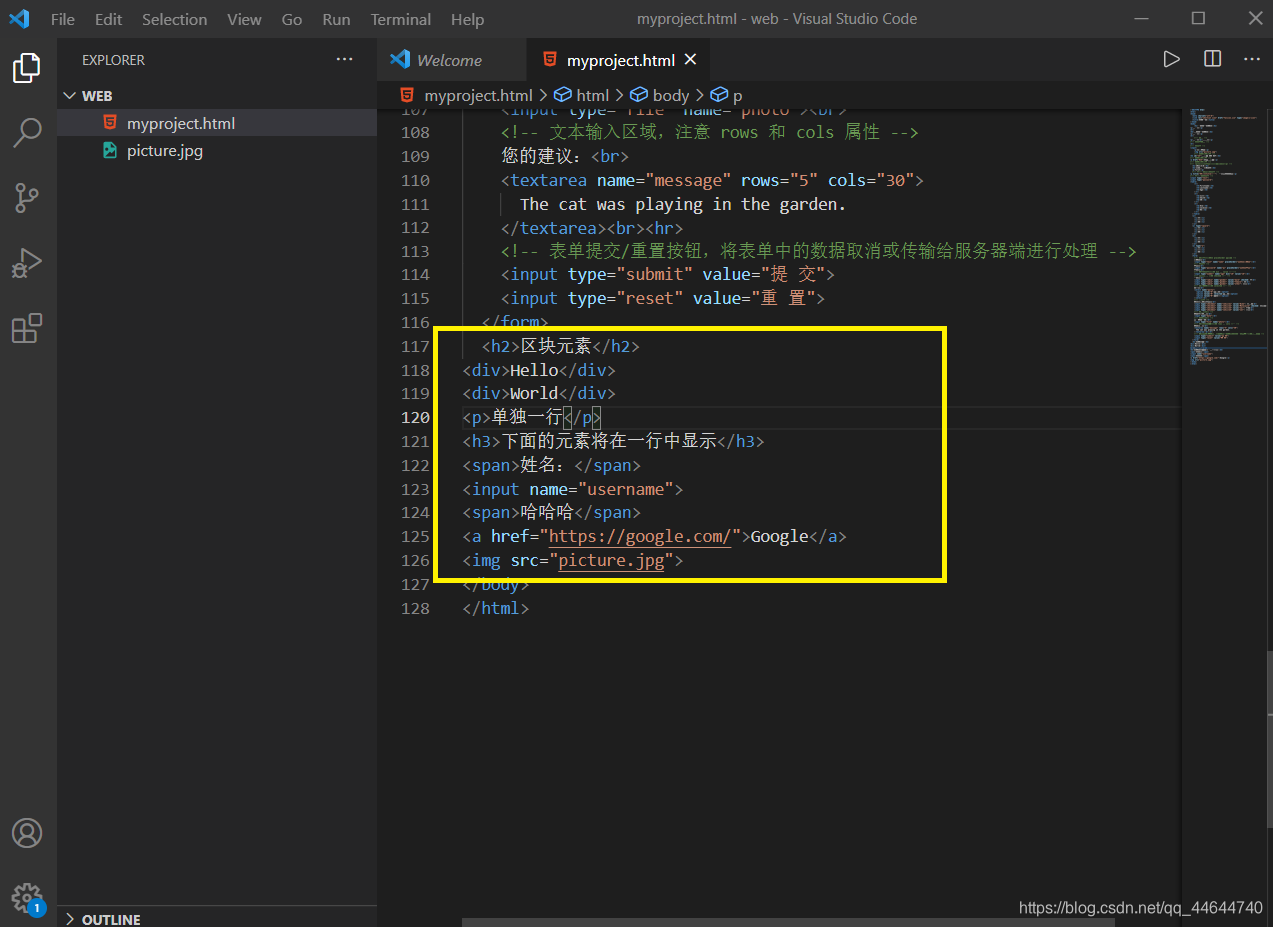Screen dimensions: 1273x927
Task: Click the word Hello on line 118
Action: tap(534, 370)
